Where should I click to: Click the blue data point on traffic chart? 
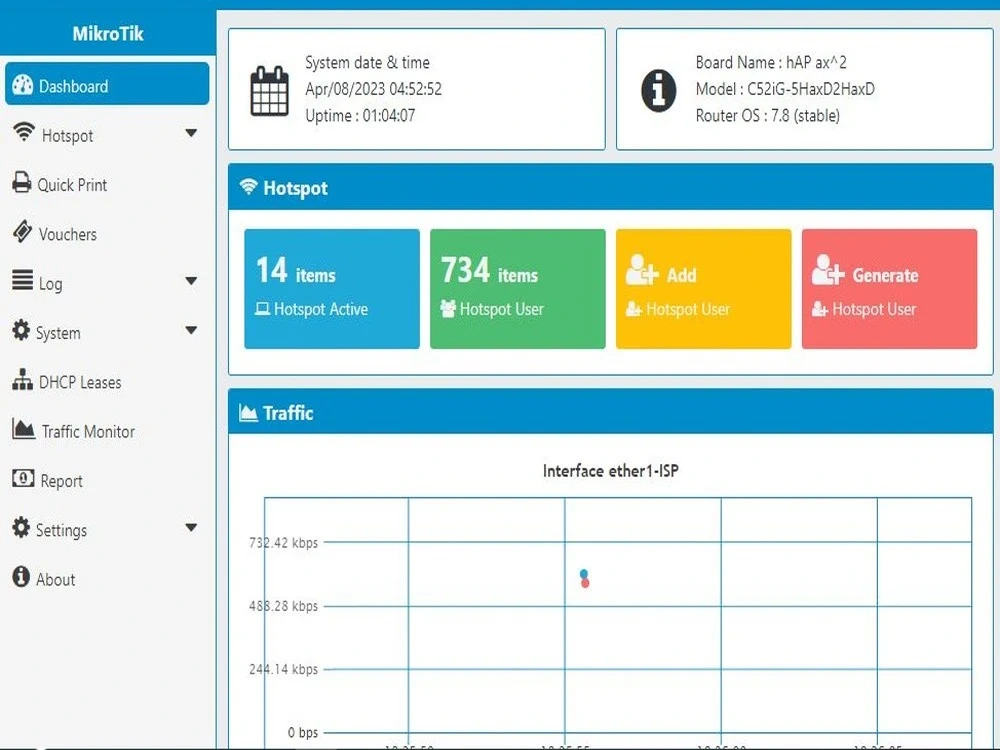[584, 574]
